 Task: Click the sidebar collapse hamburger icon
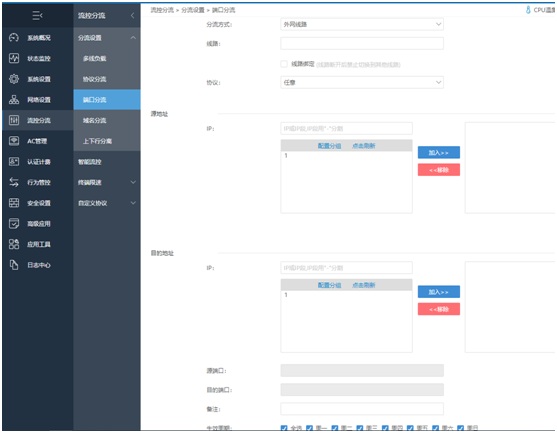point(37,15)
